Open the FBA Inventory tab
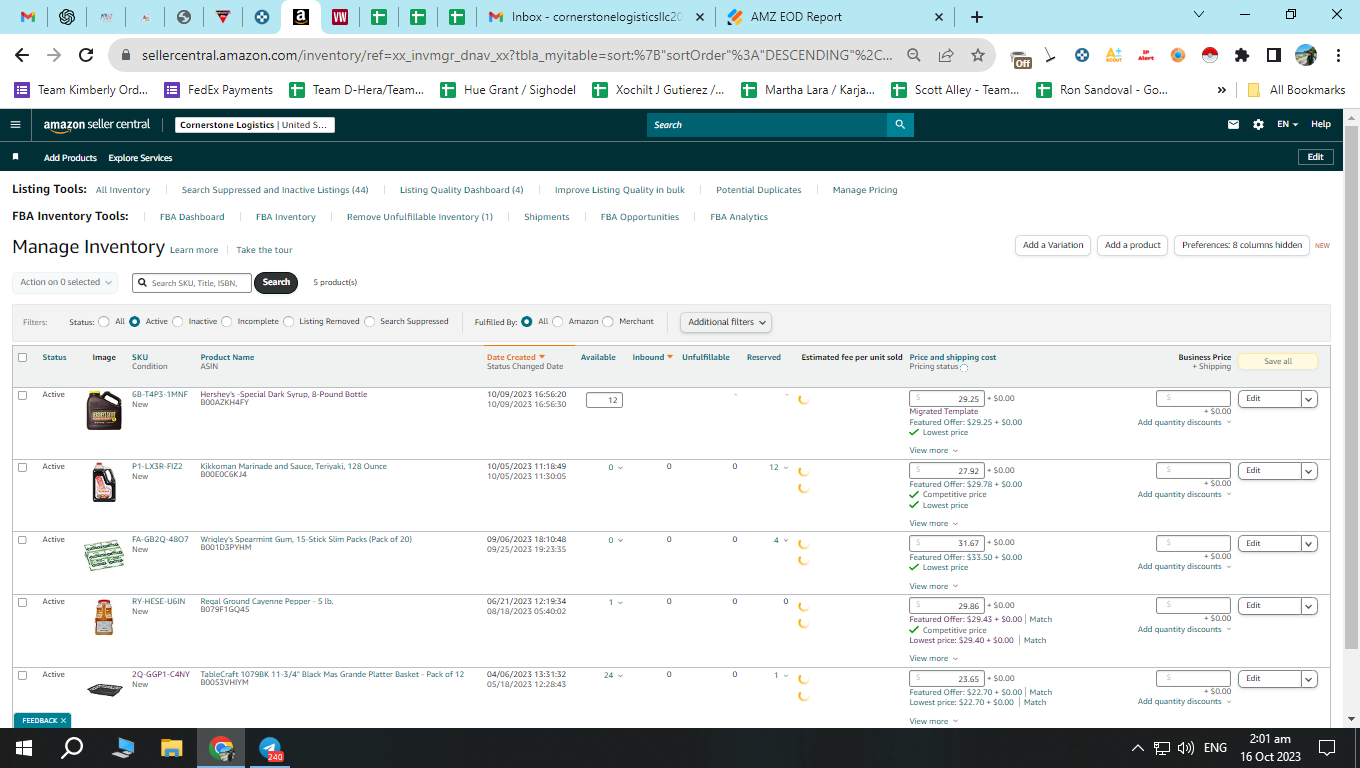Screen dimensions: 1360x768 (x=286, y=217)
